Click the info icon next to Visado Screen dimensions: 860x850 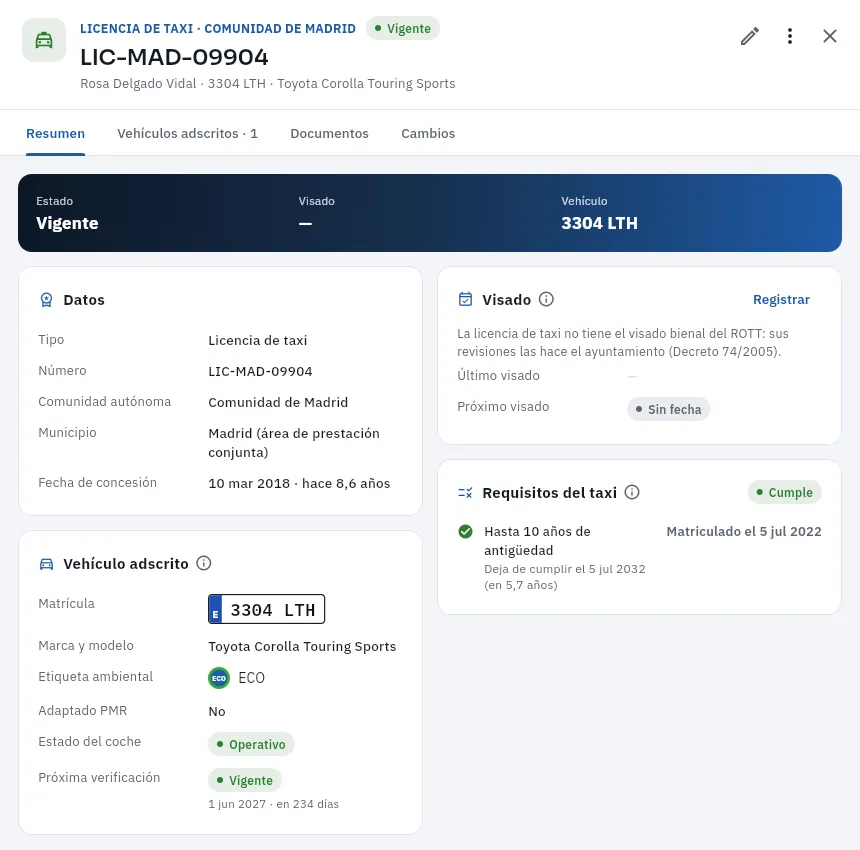tap(546, 299)
